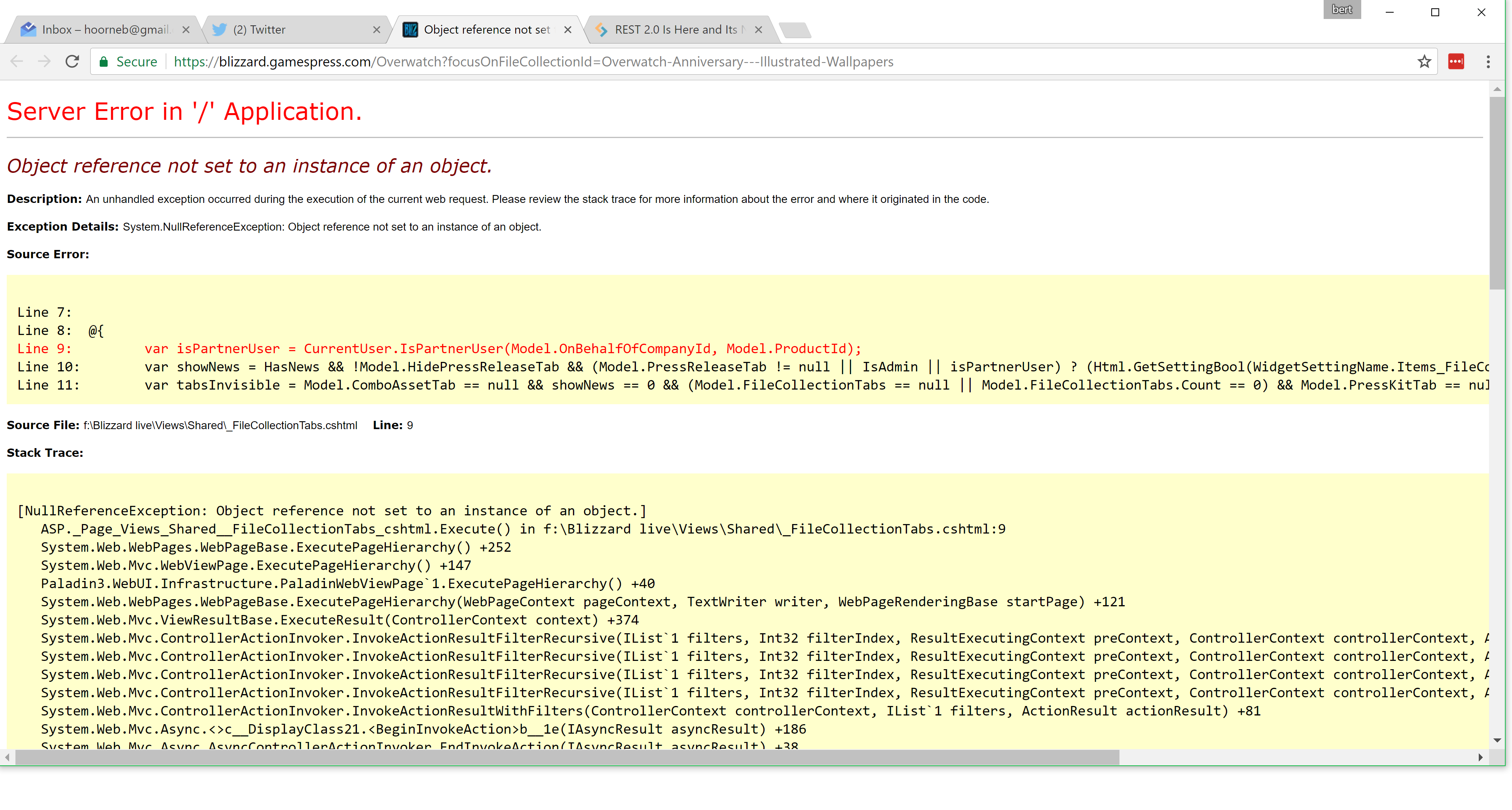Image resolution: width=1512 pixels, height=810 pixels.
Task: Reload the current page
Action: 72,62
